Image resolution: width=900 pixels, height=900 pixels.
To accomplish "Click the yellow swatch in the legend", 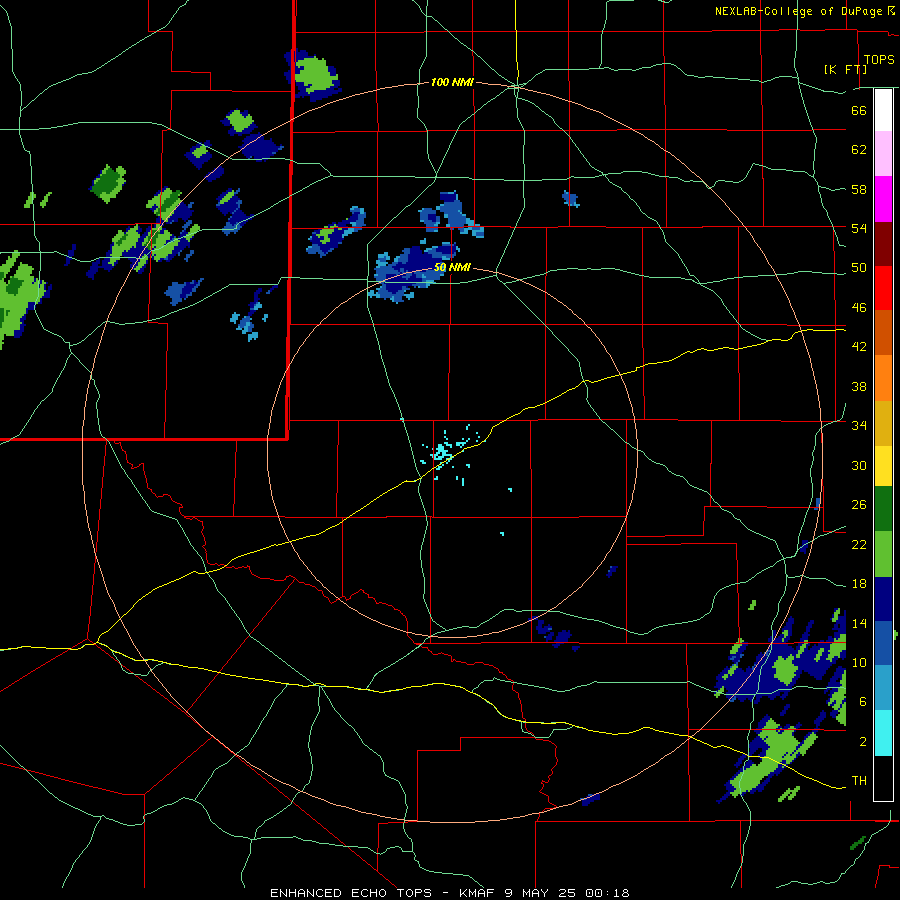I will pyautogui.click(x=883, y=466).
